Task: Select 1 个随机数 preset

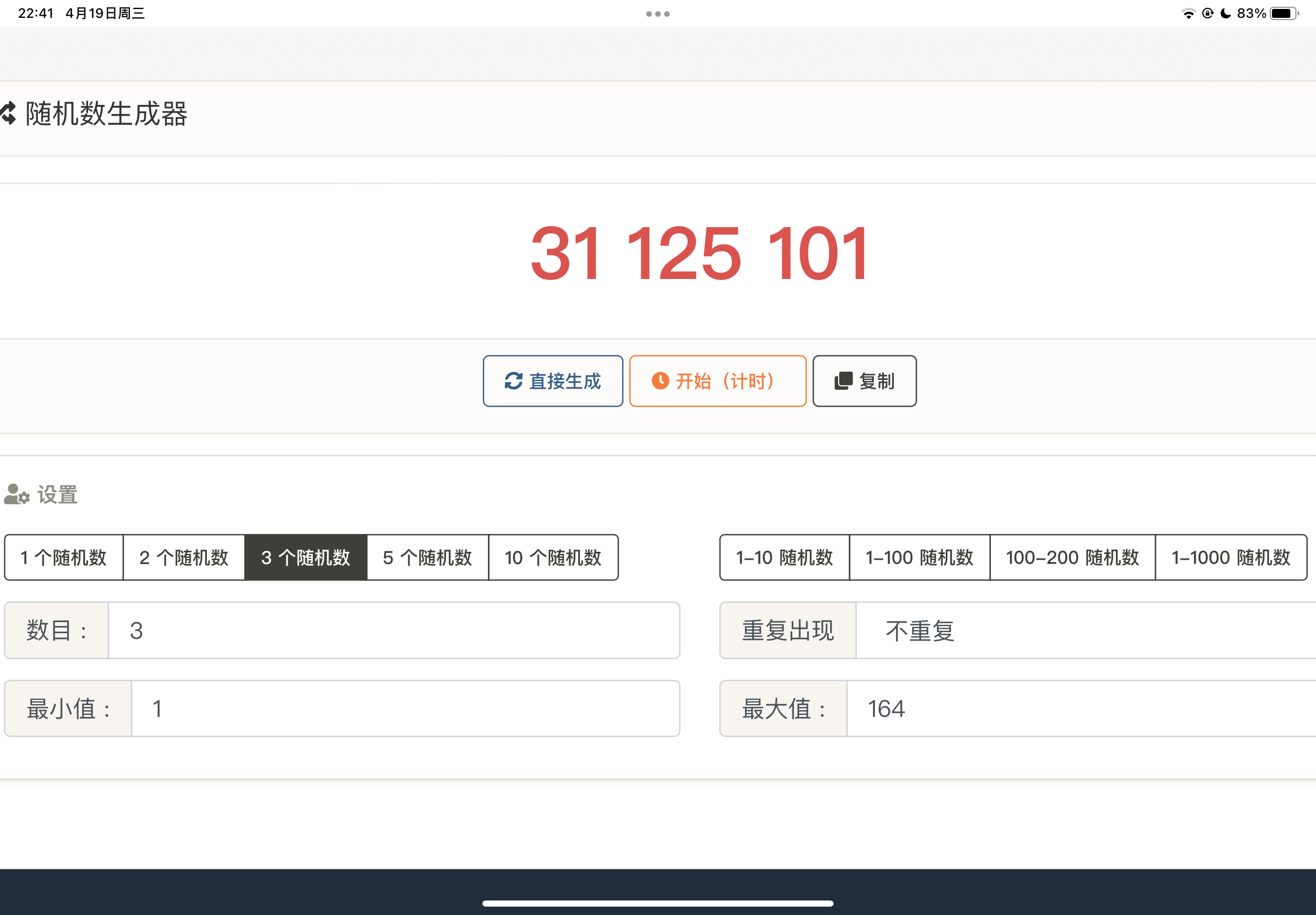Action: [x=64, y=557]
